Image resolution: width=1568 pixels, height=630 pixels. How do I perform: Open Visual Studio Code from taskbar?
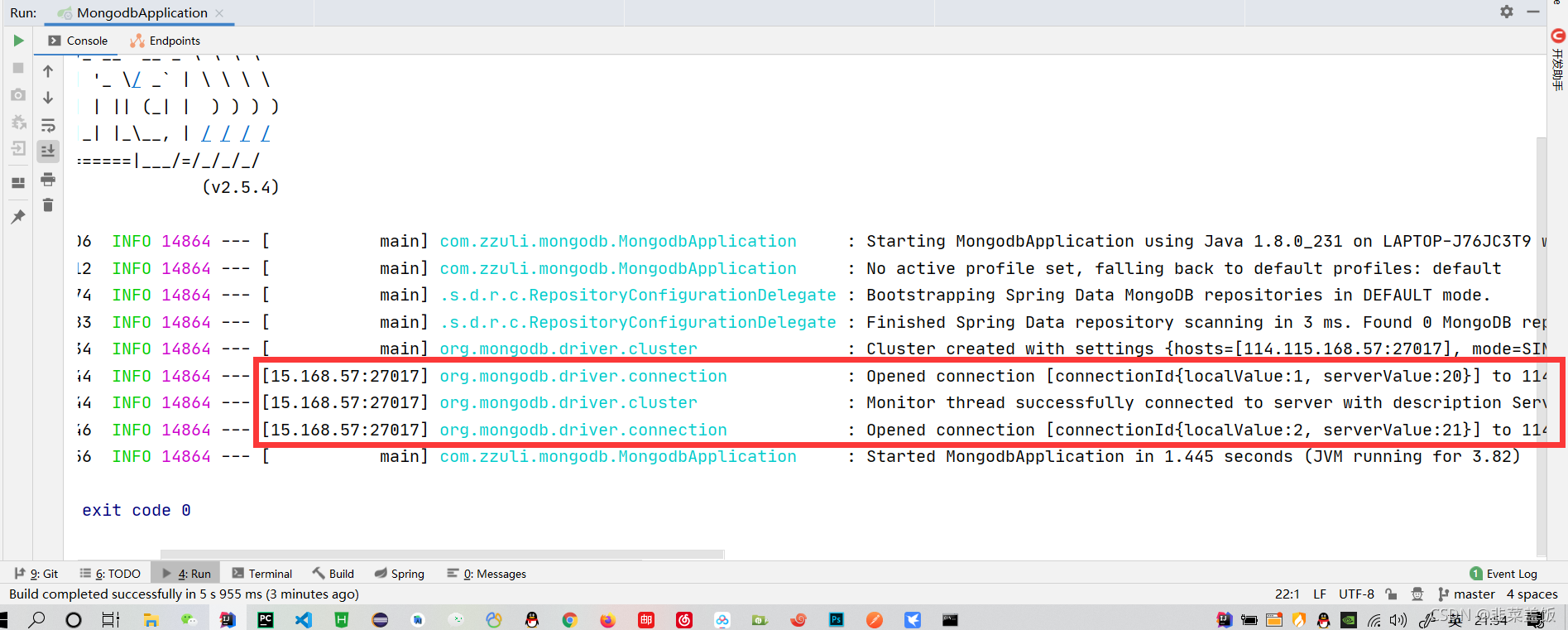tap(304, 619)
